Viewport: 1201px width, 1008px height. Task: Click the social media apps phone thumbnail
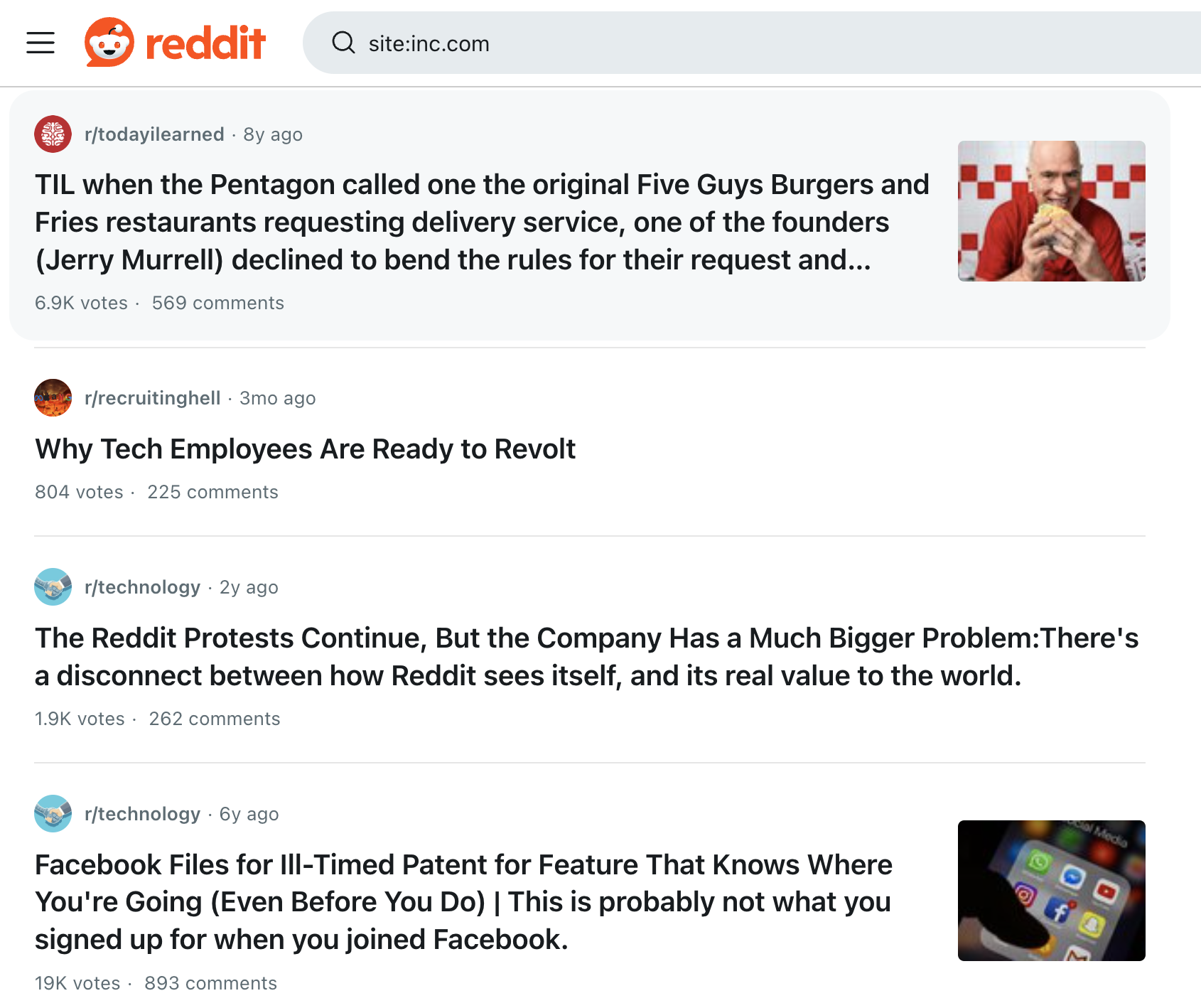coord(1051,891)
